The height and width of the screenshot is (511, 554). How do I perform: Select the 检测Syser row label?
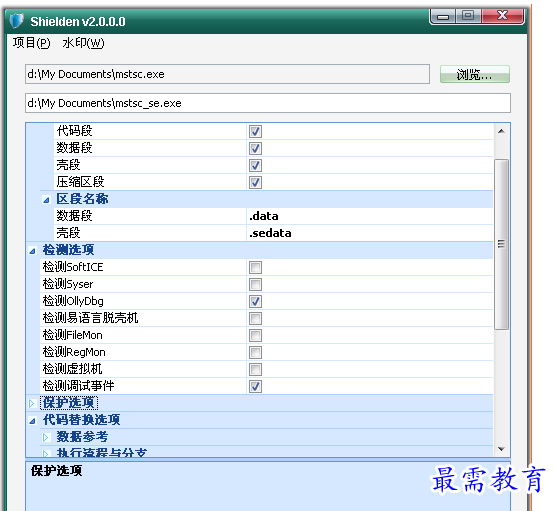[68, 284]
